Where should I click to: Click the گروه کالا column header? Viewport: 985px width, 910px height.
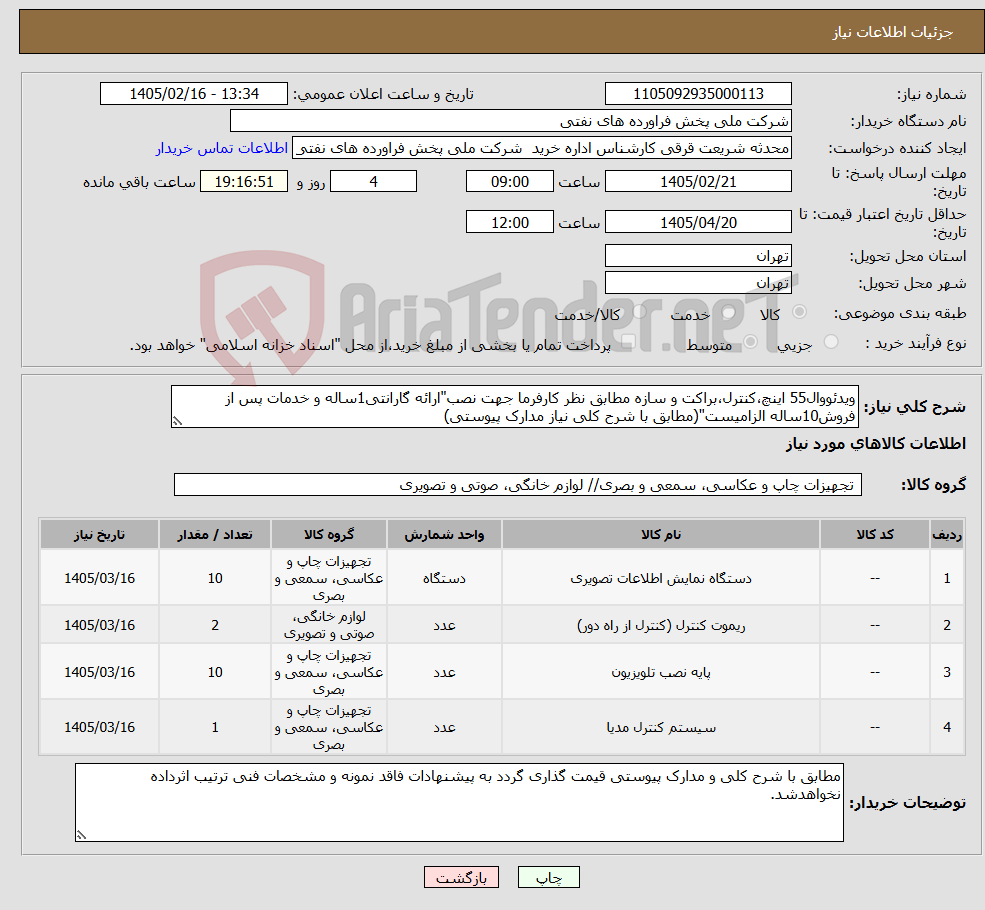(x=329, y=534)
